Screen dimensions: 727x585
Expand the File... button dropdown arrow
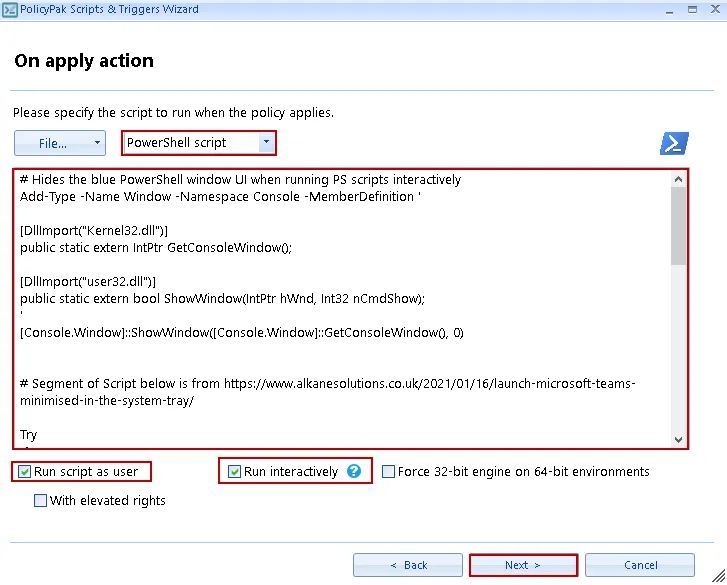[97, 143]
